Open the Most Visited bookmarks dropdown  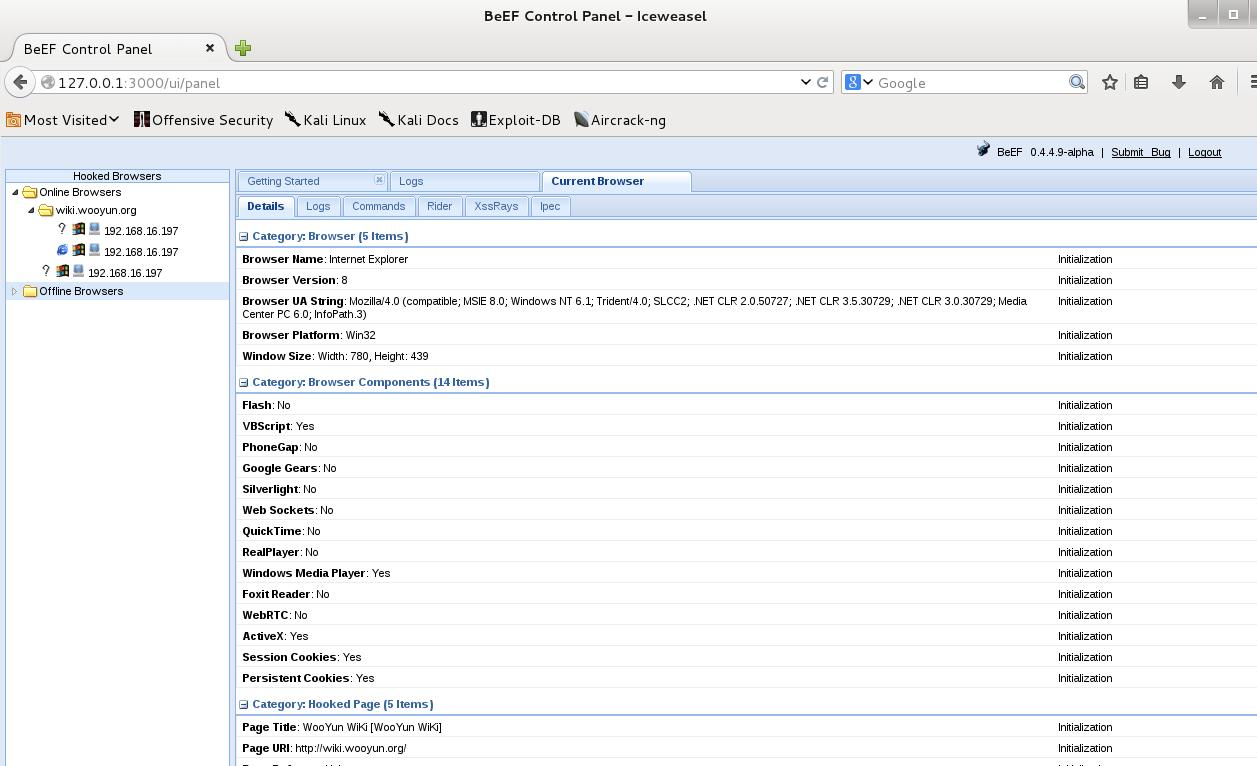coord(63,119)
